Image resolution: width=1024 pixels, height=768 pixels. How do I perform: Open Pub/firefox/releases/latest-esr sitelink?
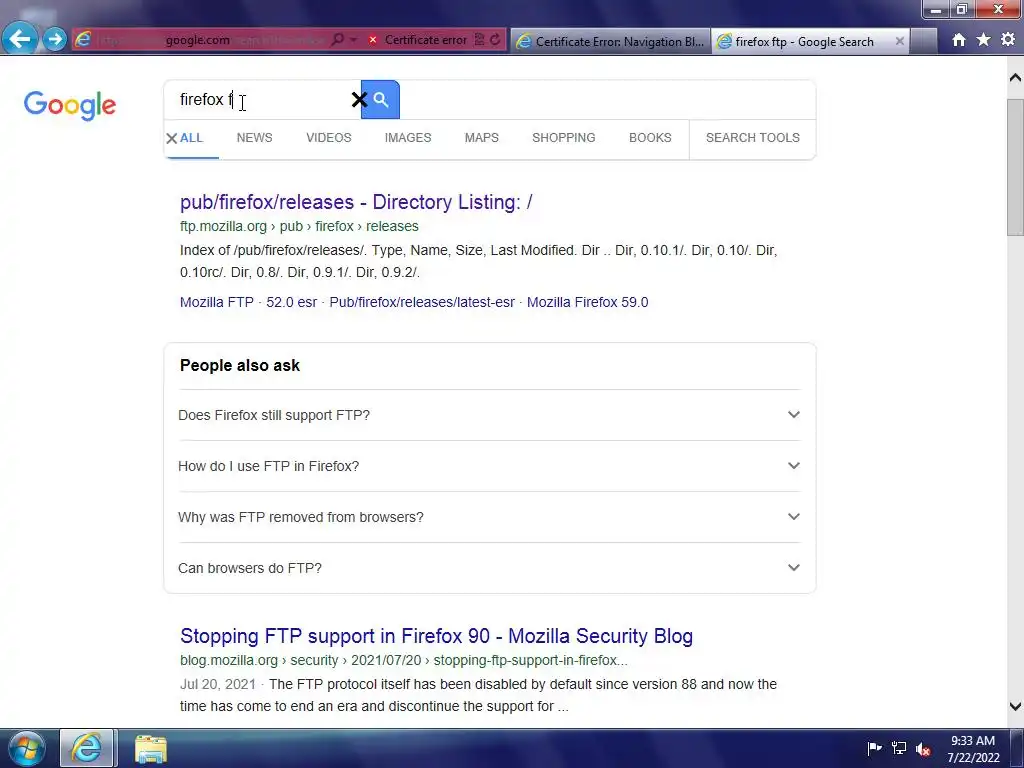[x=422, y=302]
